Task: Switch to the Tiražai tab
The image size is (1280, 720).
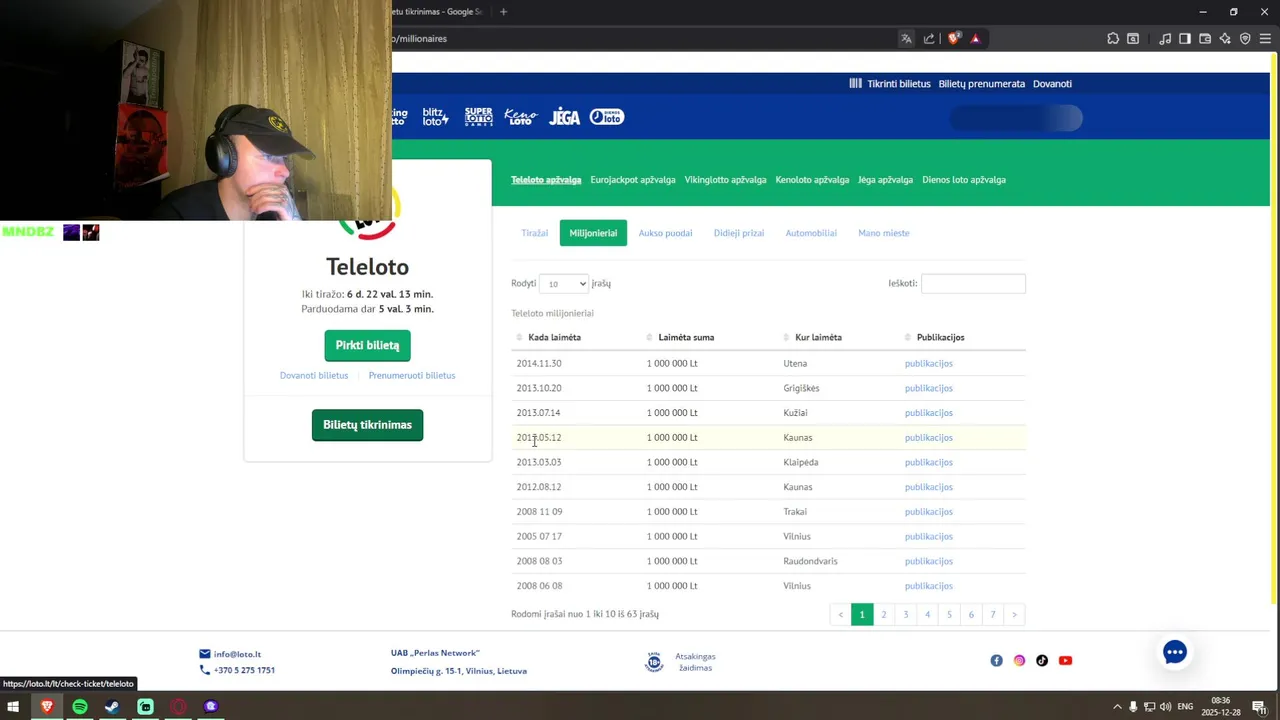Action: pyautogui.click(x=534, y=233)
